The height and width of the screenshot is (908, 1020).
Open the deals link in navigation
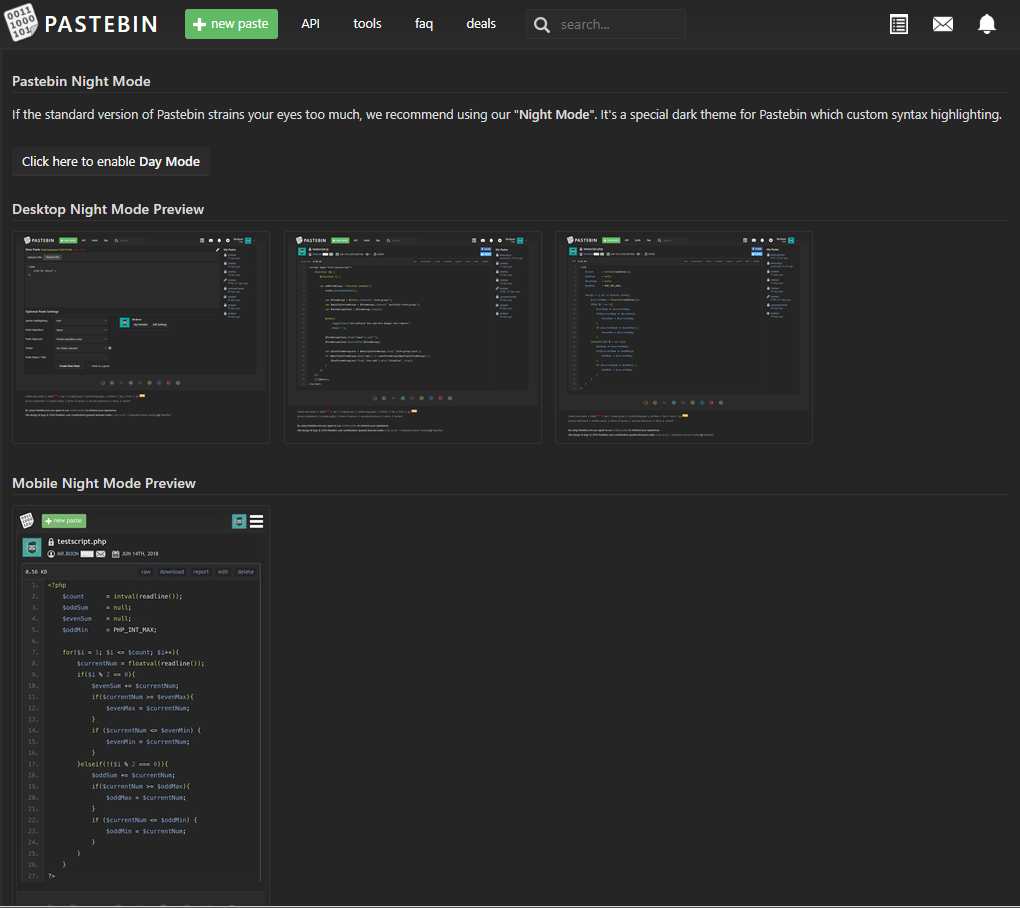(x=481, y=24)
